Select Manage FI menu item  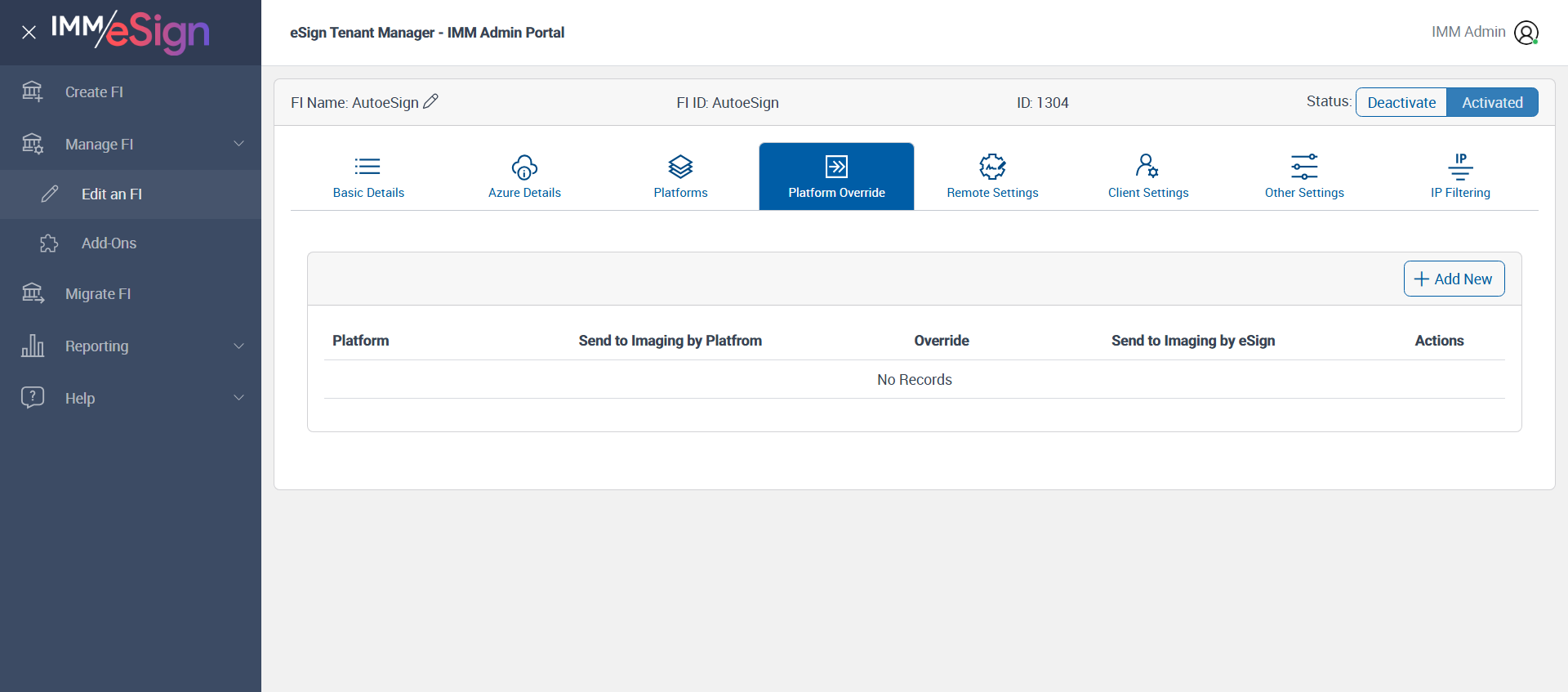coord(131,144)
